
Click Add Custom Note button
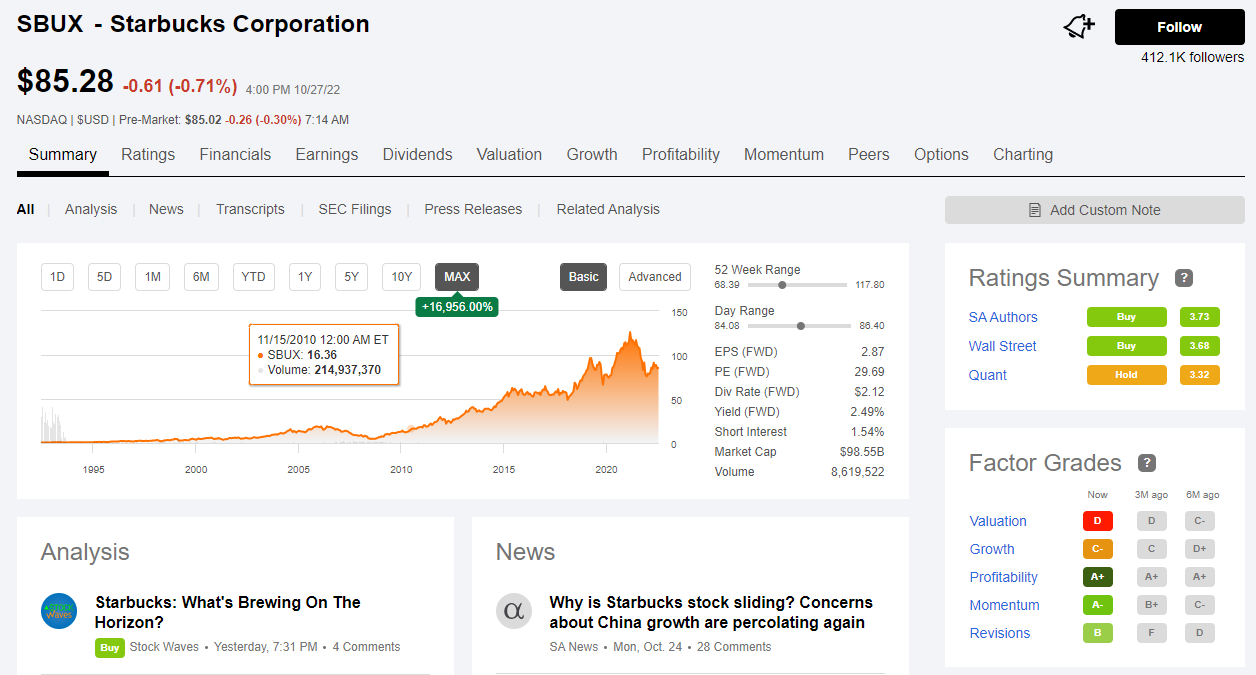[1095, 210]
